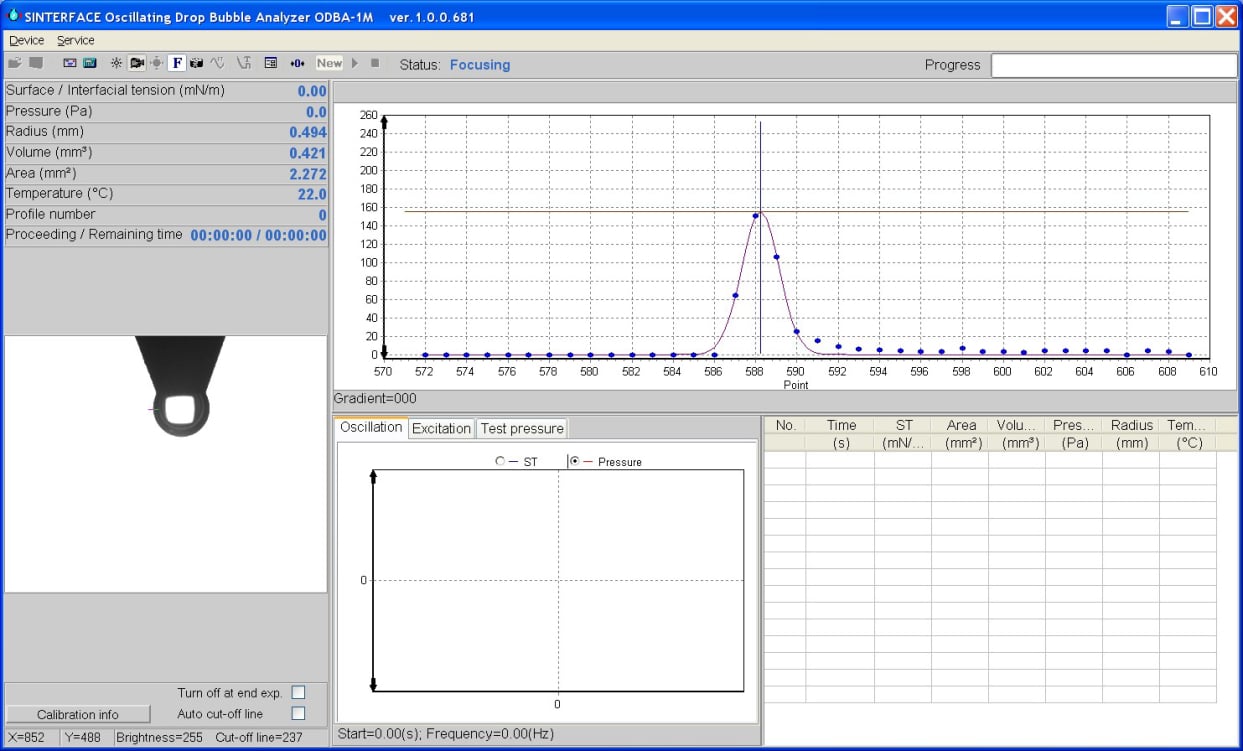
Task: Enable the Auto cut-off line checkbox
Action: pos(298,713)
